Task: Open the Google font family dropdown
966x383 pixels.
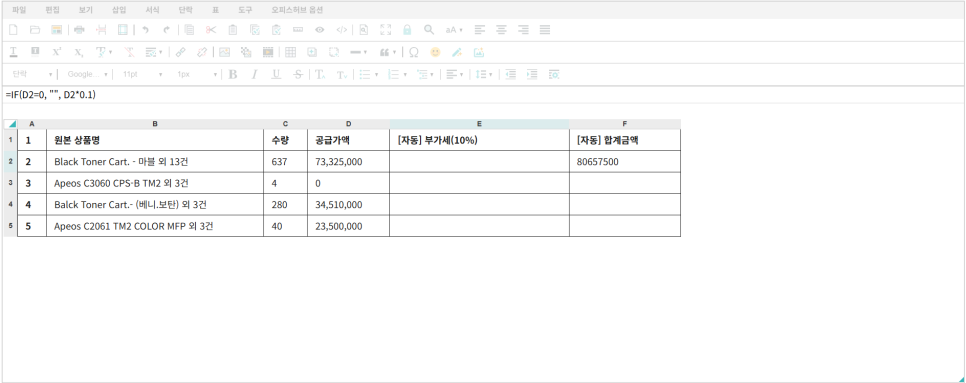Action: 87,75
